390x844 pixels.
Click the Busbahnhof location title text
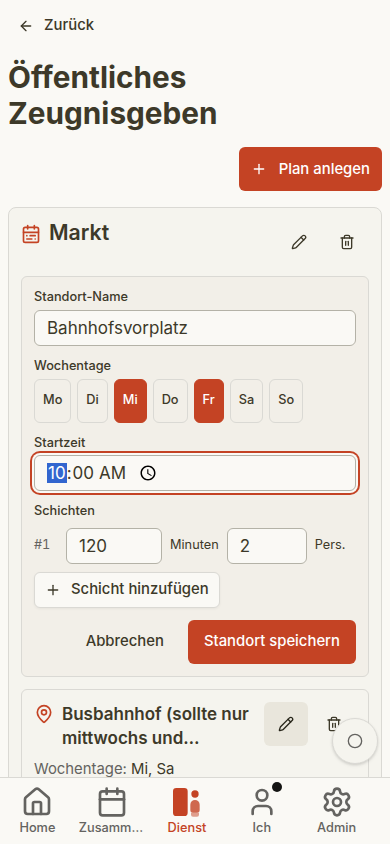(x=155, y=726)
